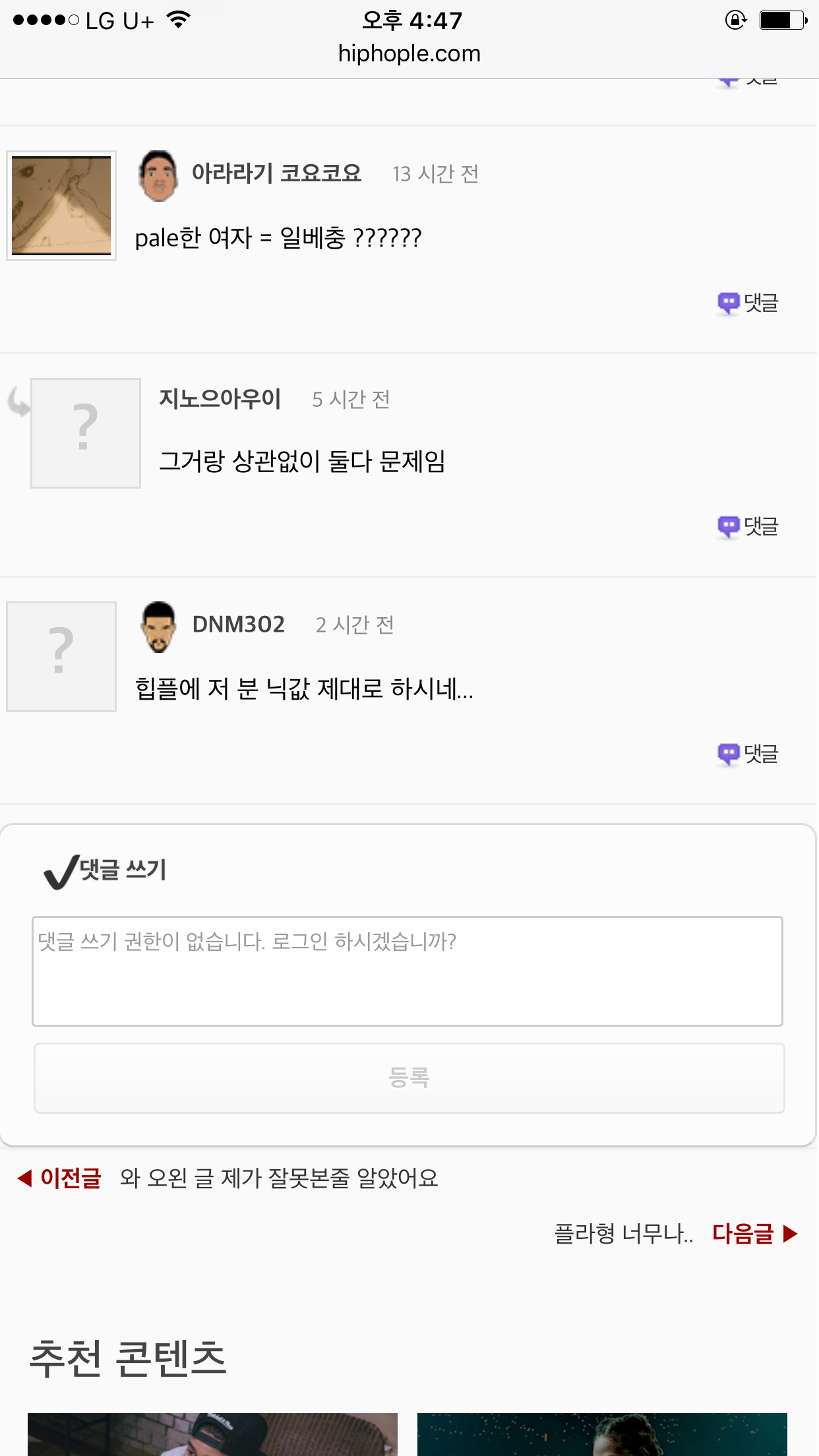The height and width of the screenshot is (1456, 819).
Task: Open previous post titled 와 오윈 글
Action: (279, 1178)
